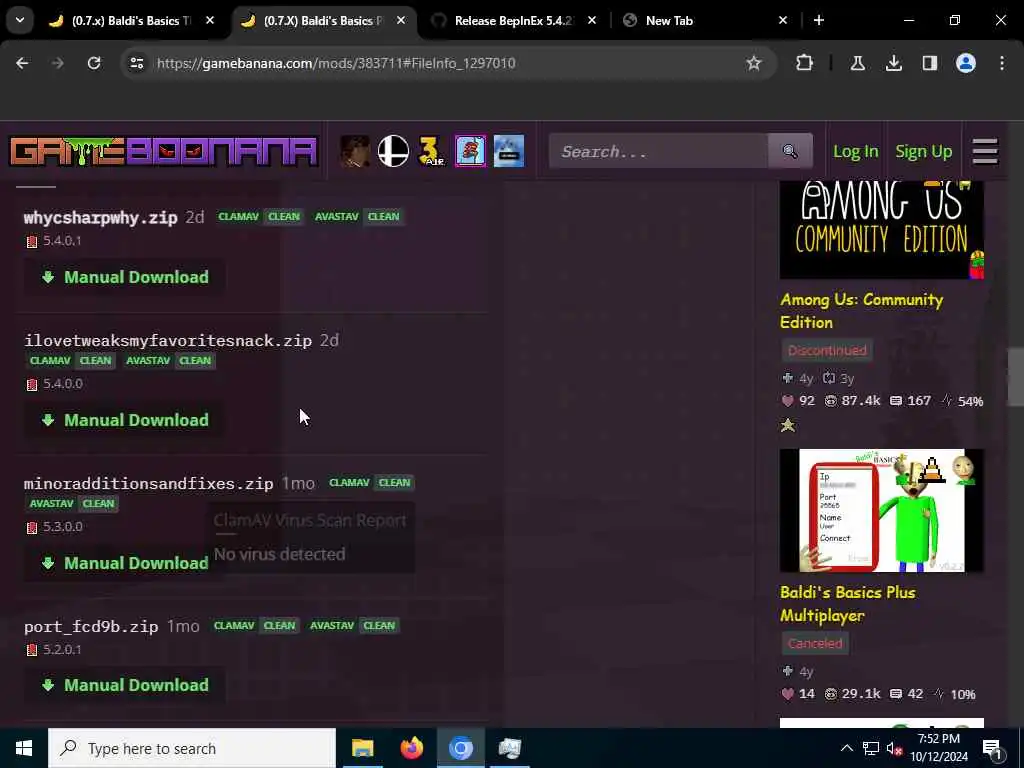Open the hamburger site menu

click(985, 152)
